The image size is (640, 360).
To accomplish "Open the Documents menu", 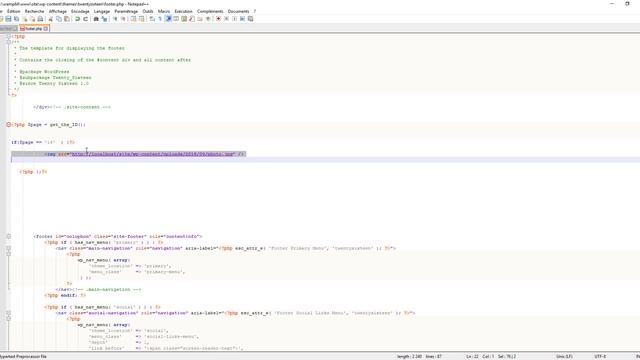I will pos(238,11).
